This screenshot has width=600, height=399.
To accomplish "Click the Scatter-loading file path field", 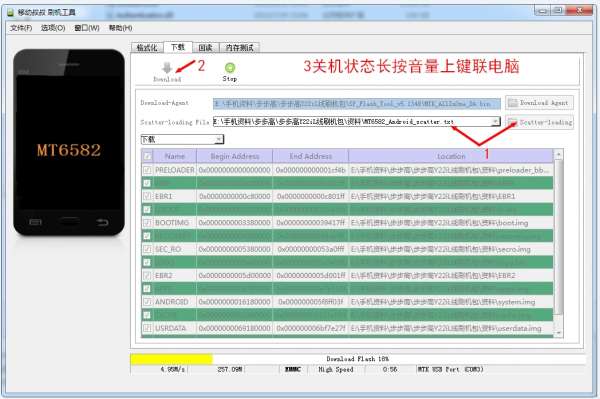I will pos(356,122).
